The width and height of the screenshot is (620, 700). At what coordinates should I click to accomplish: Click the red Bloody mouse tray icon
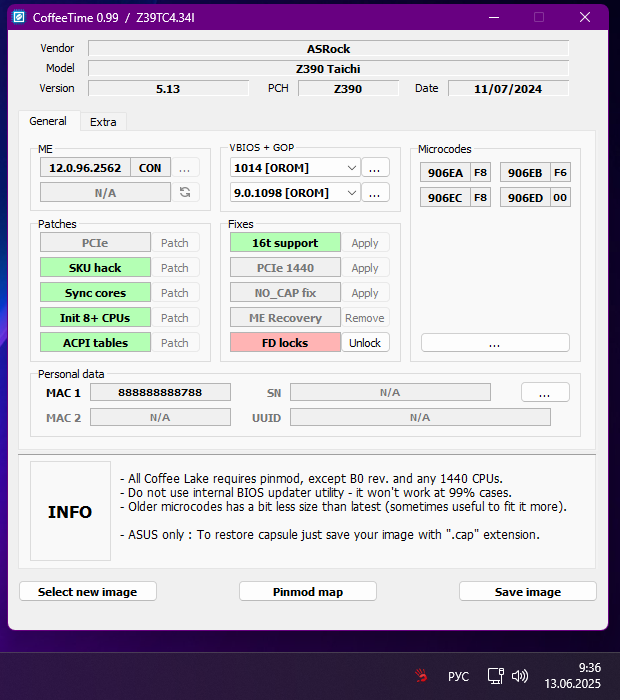pos(420,676)
